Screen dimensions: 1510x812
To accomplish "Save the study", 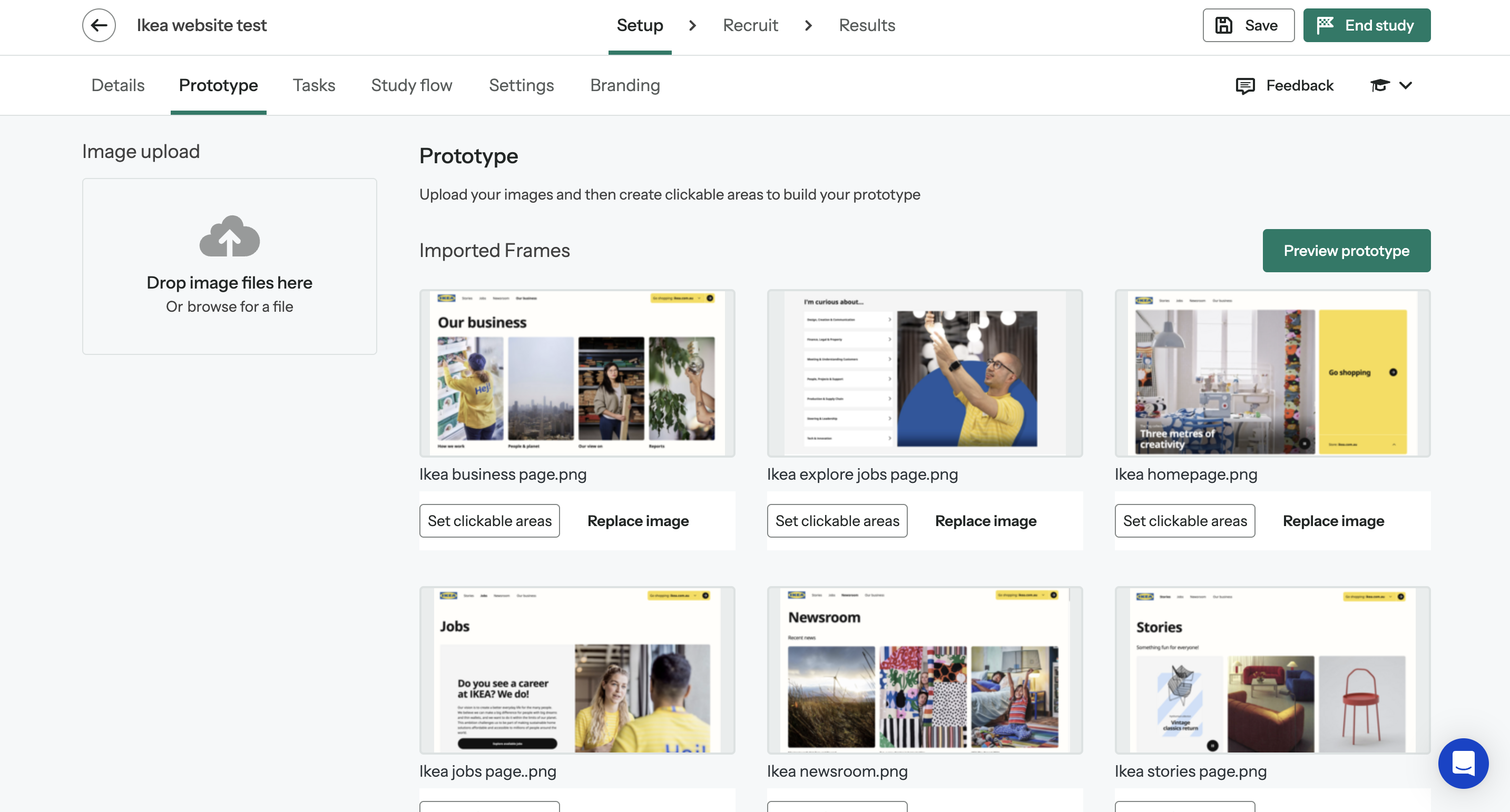I will pos(1249,25).
